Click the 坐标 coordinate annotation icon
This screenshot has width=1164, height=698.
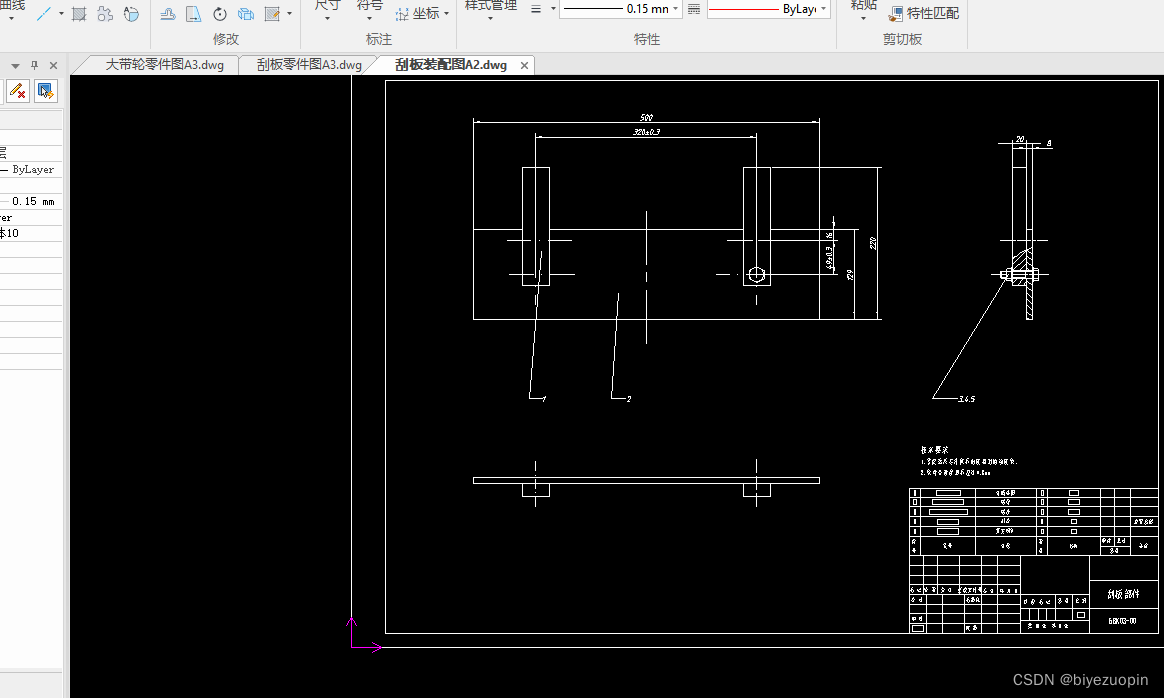coord(402,13)
